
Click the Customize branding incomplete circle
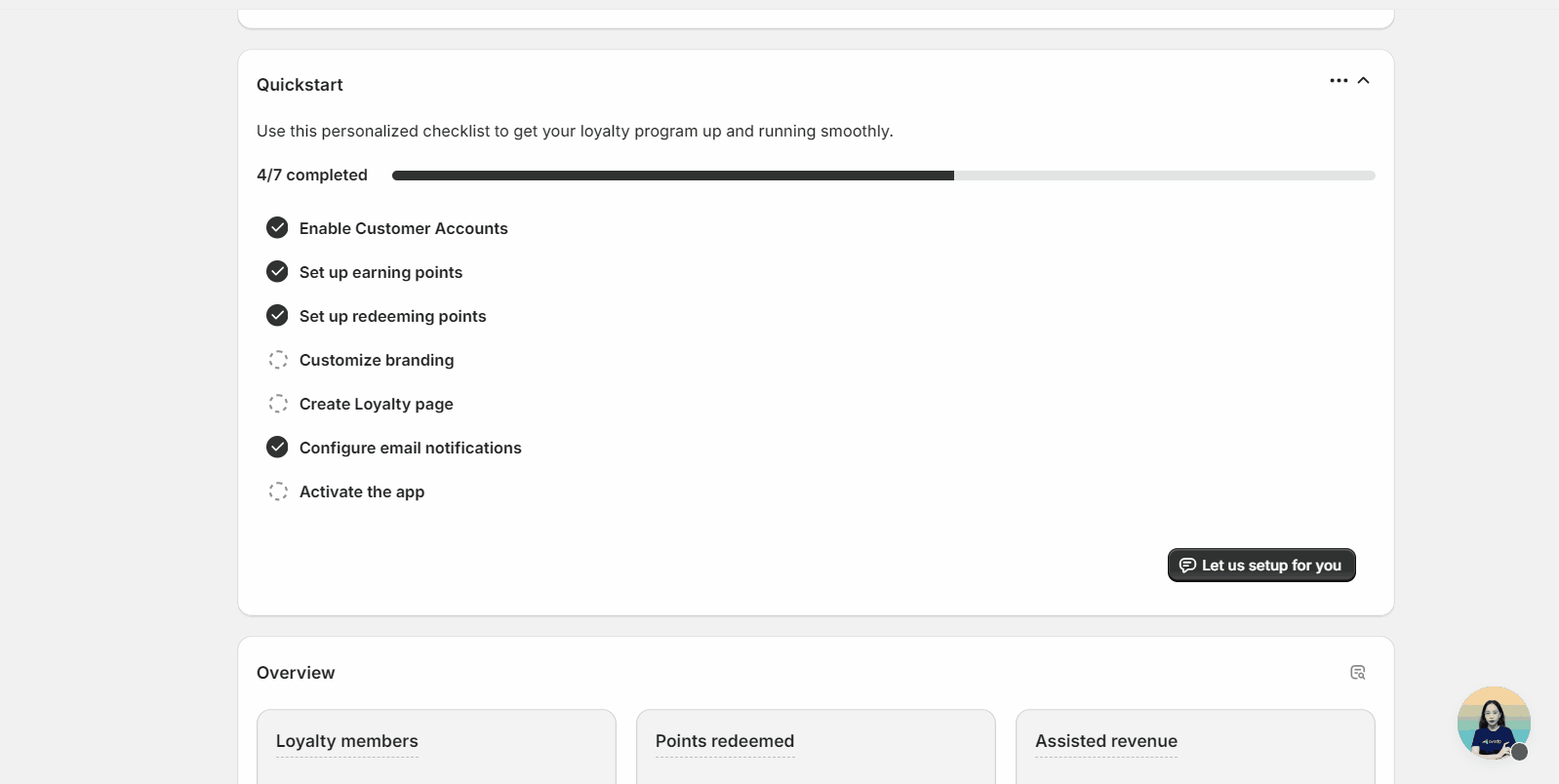pos(278,360)
